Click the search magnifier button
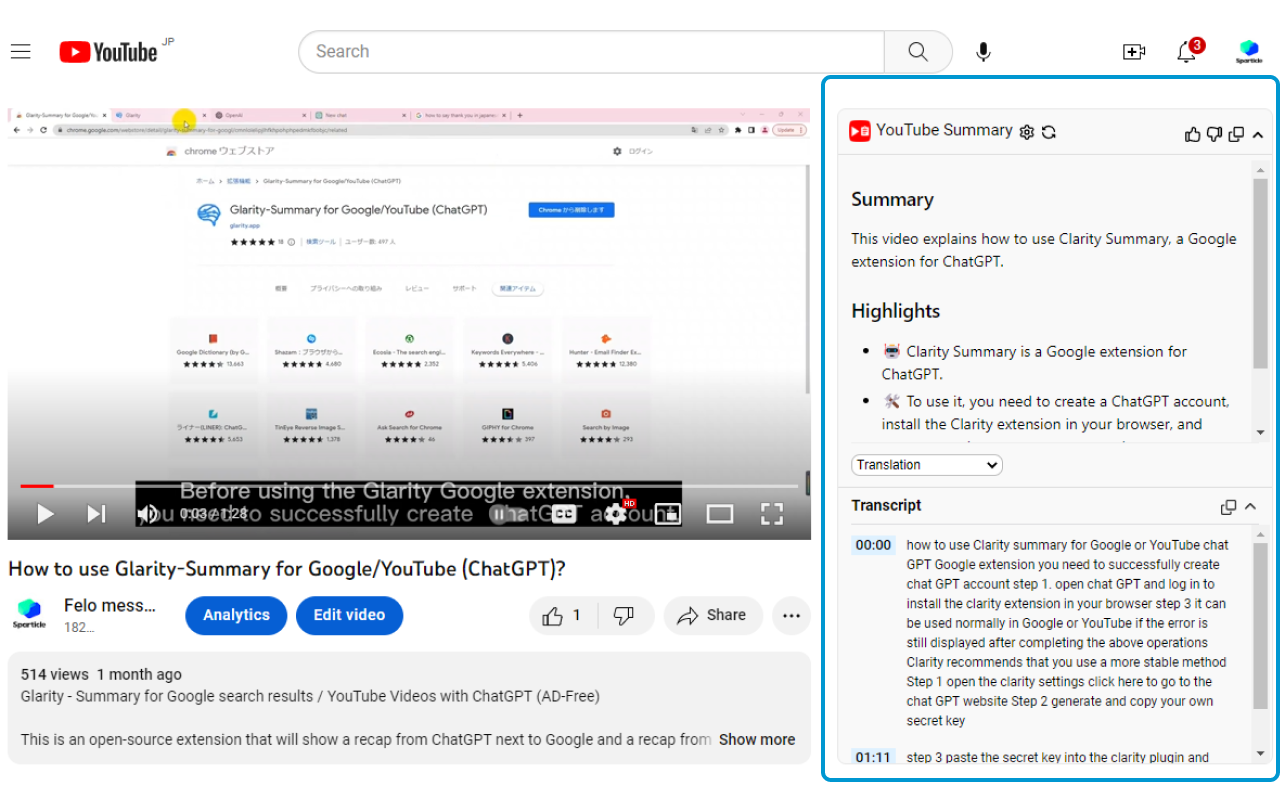 [x=918, y=52]
